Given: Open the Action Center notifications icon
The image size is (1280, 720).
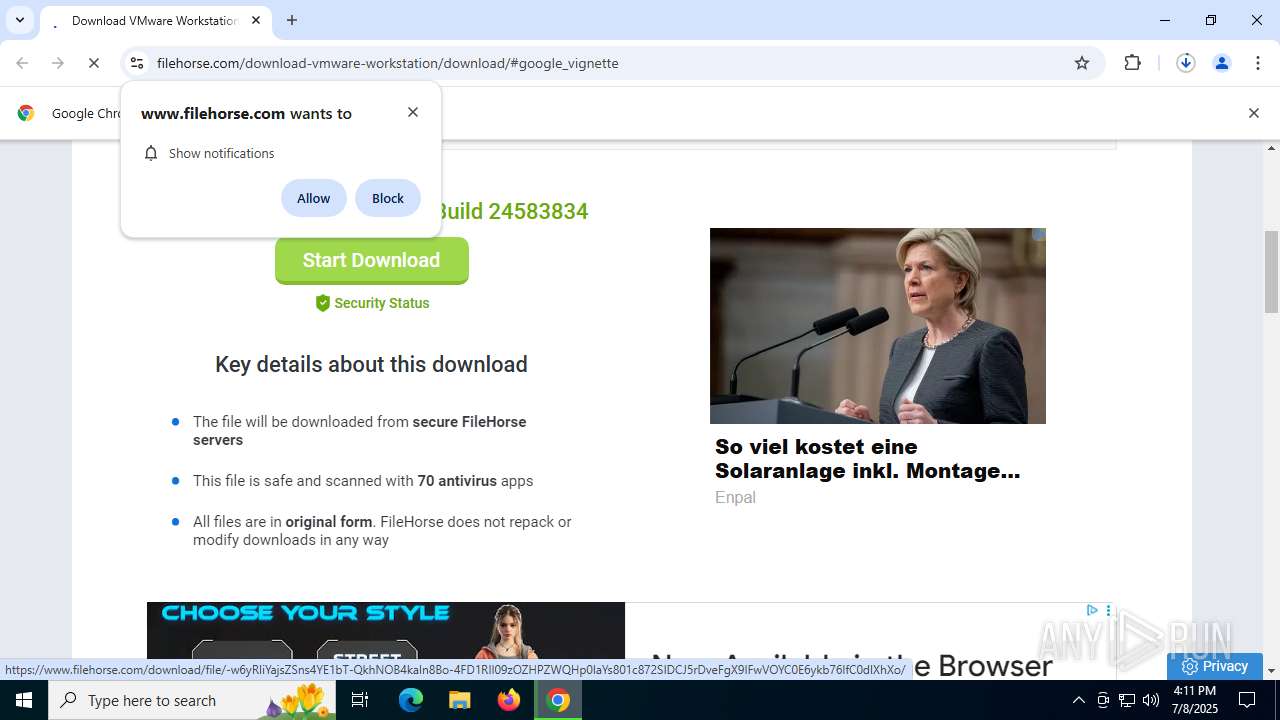Looking at the screenshot, I should click(1248, 700).
